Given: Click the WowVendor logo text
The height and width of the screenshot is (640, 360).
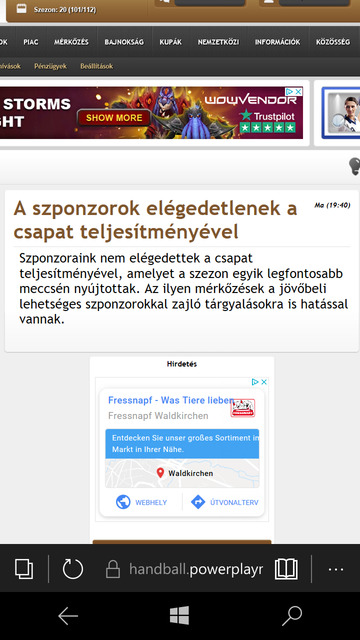Looking at the screenshot, I should tap(251, 100).
